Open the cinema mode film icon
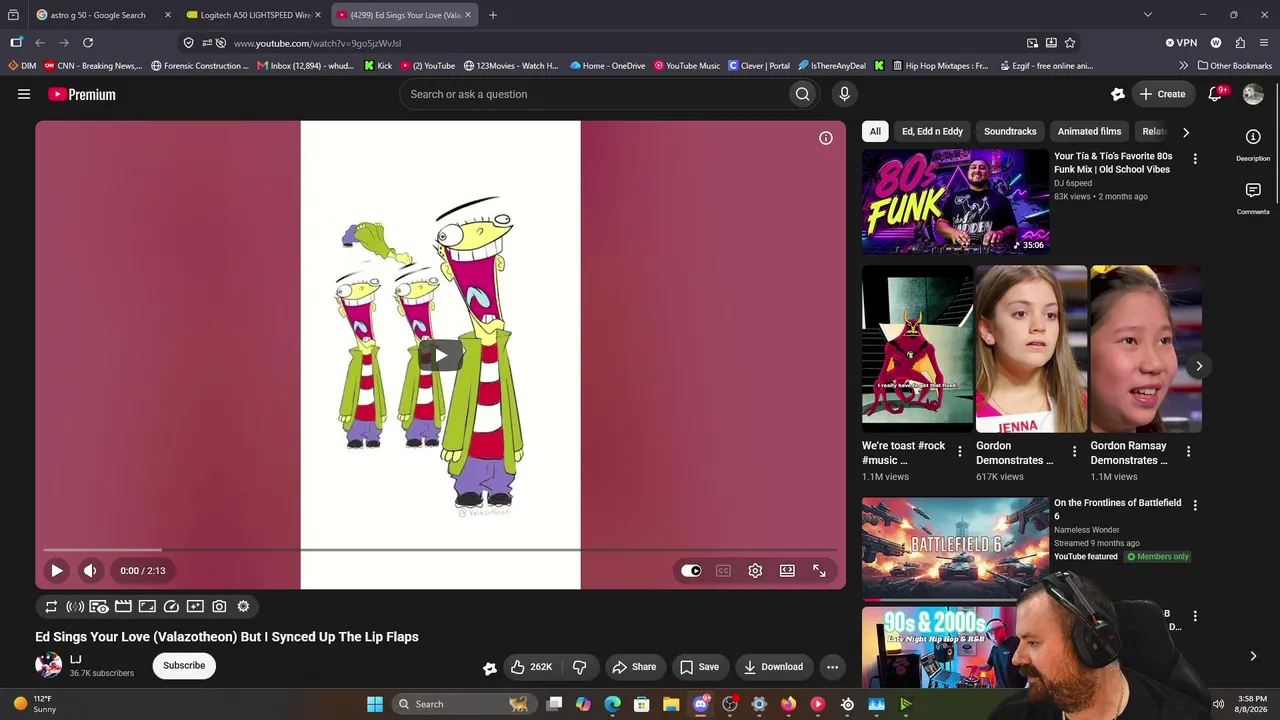The image size is (1280, 720). pos(123,606)
